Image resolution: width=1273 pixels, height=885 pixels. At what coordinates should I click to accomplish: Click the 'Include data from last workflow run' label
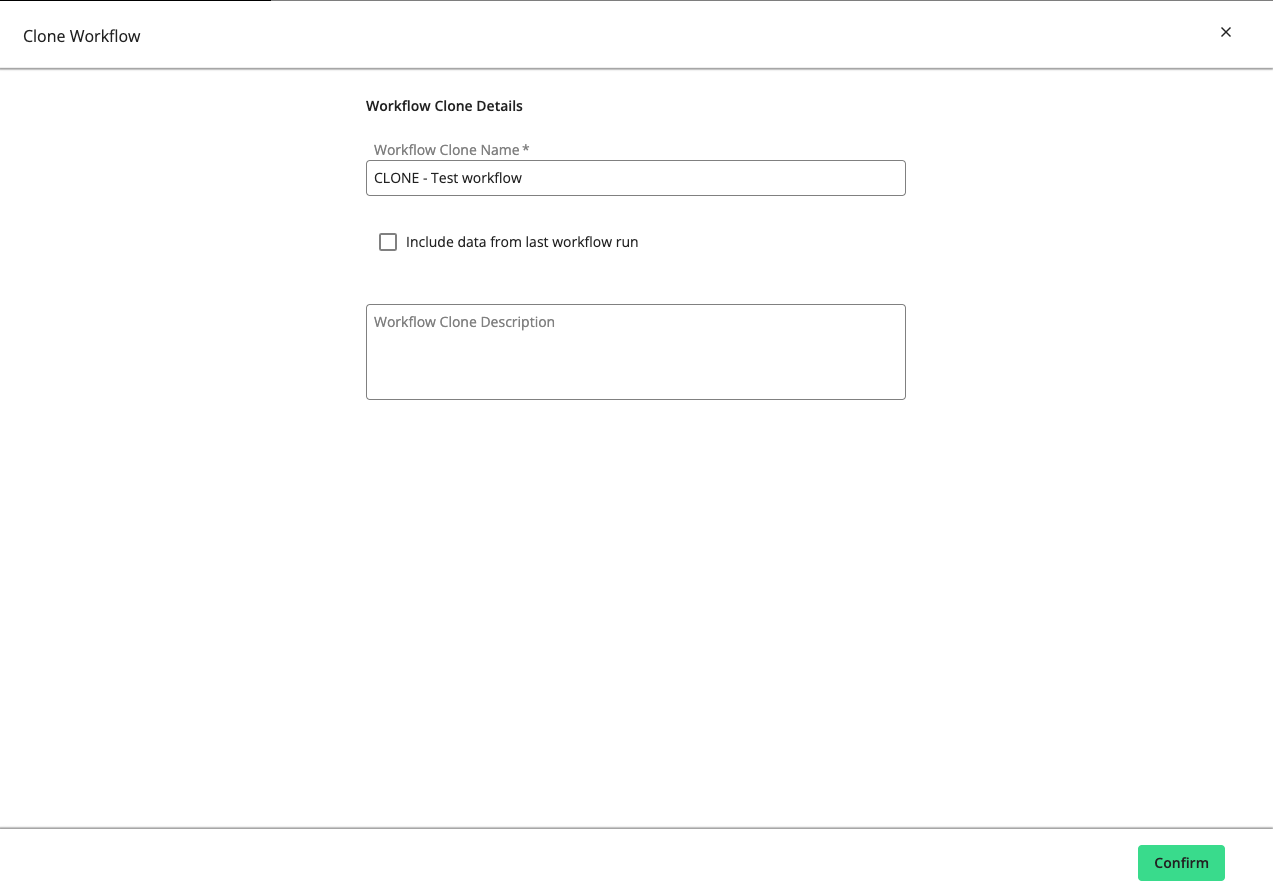[521, 242]
